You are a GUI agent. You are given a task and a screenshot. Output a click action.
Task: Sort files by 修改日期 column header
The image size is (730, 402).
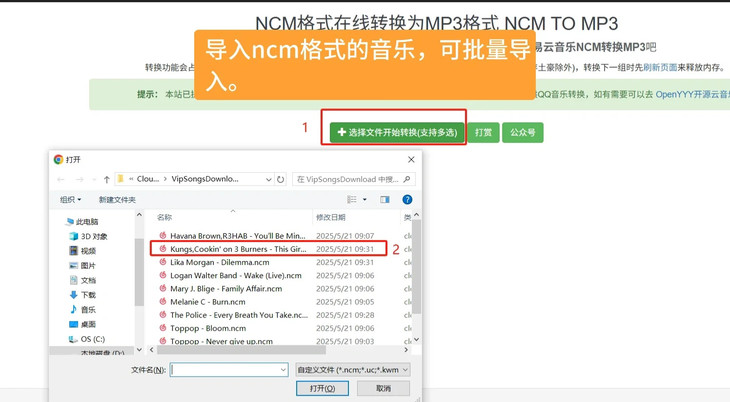click(331, 217)
